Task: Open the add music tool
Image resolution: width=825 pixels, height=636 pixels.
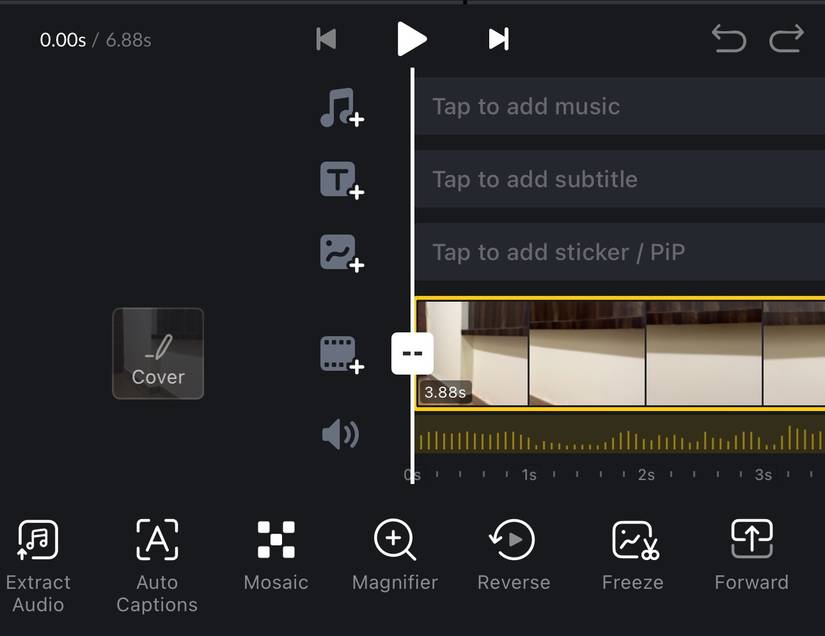Action: [x=343, y=106]
